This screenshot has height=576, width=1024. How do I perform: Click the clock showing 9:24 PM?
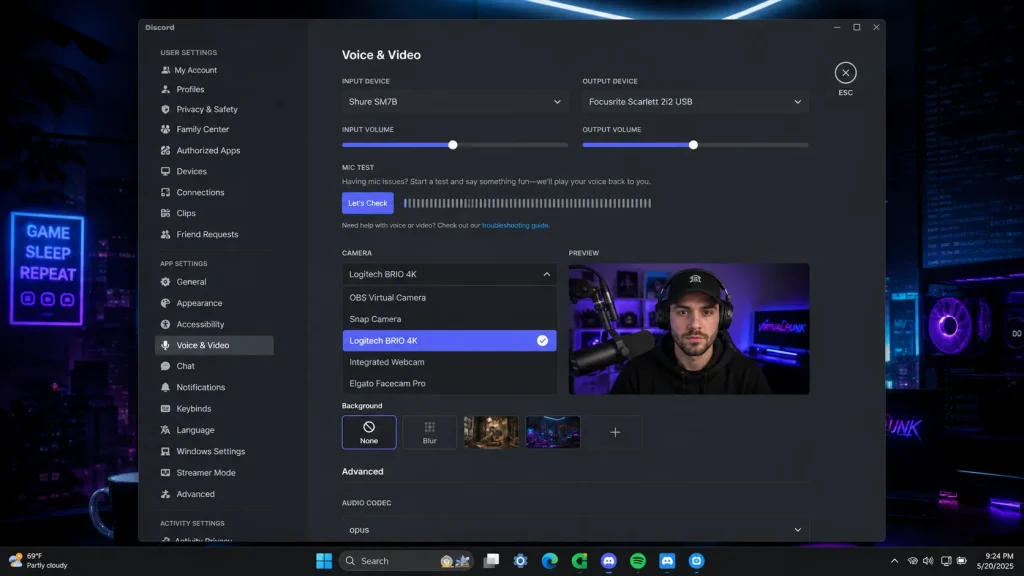[x=995, y=561]
